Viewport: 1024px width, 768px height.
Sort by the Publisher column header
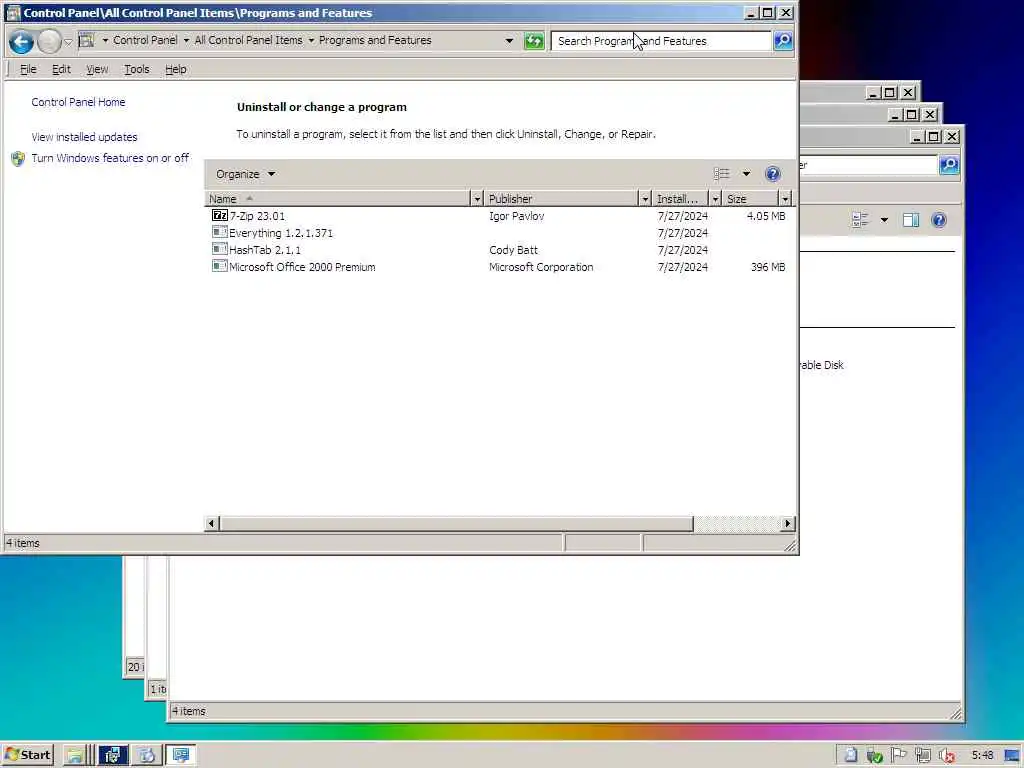click(562, 199)
